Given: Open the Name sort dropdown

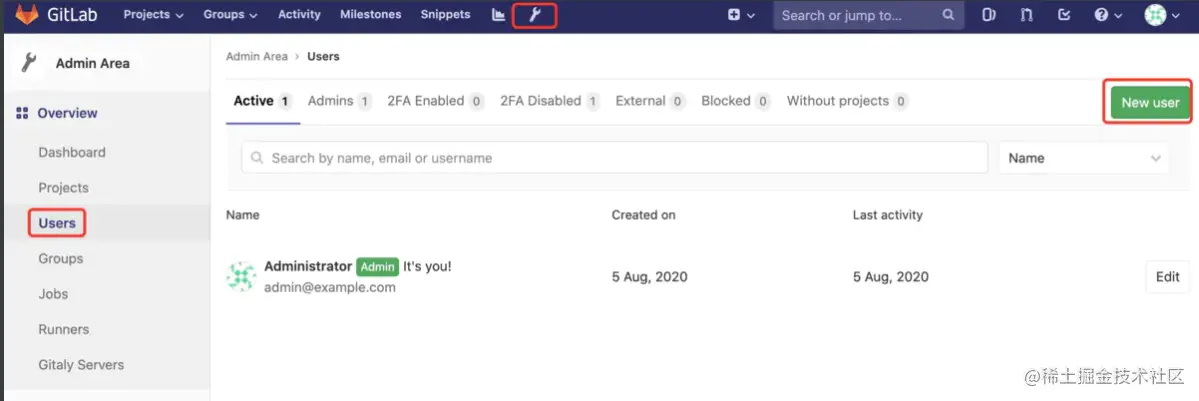Looking at the screenshot, I should (x=1084, y=158).
